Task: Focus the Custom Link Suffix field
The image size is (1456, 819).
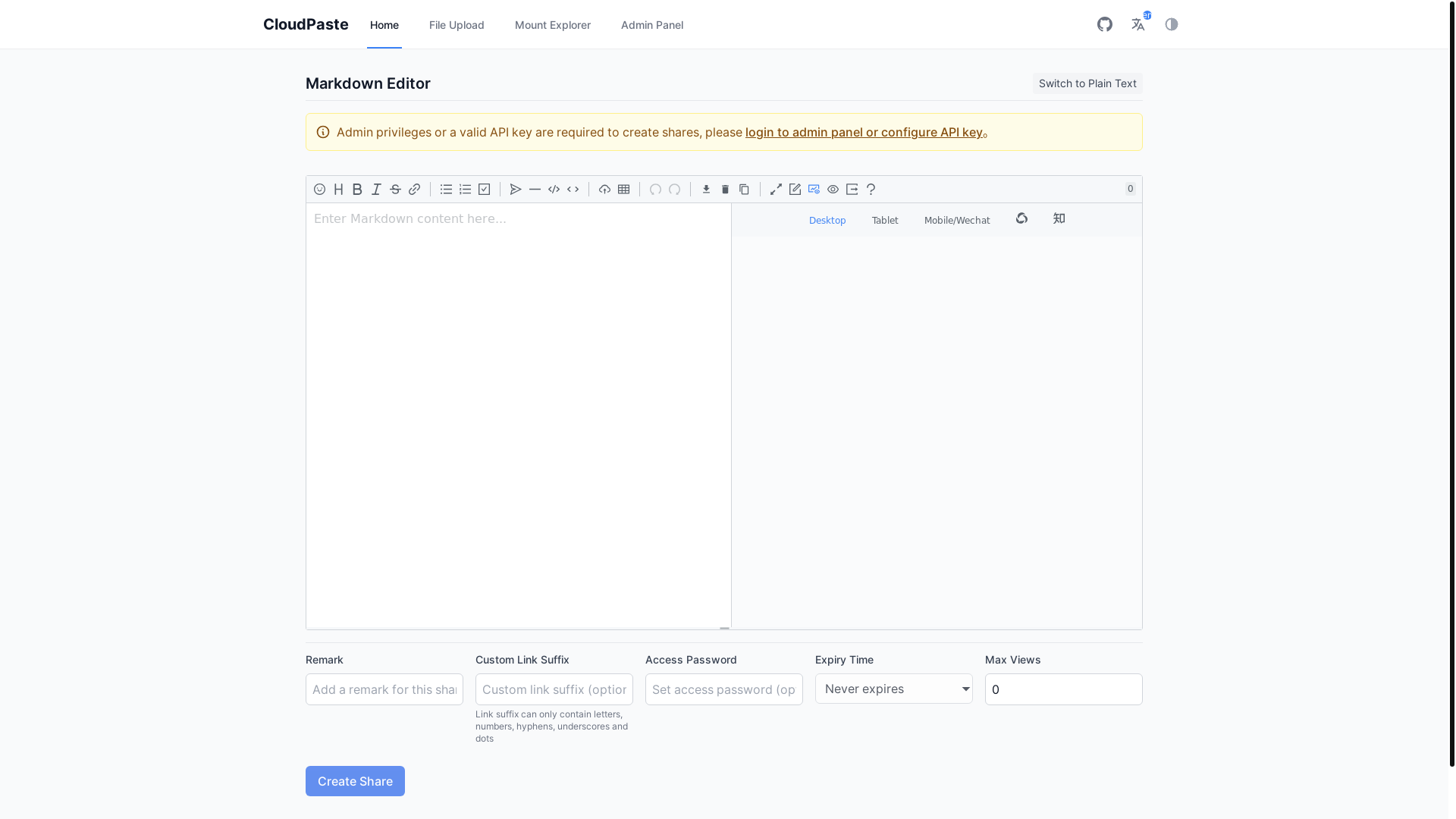Action: pyautogui.click(x=554, y=689)
